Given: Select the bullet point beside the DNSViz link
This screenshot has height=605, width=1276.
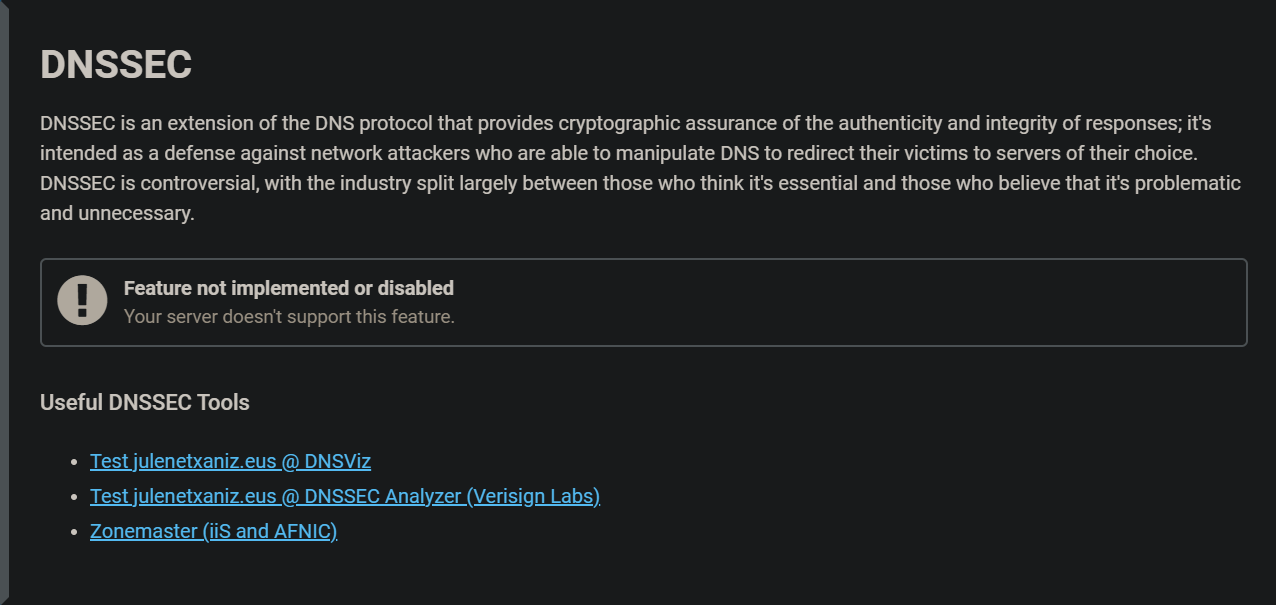Looking at the screenshot, I should (72, 461).
